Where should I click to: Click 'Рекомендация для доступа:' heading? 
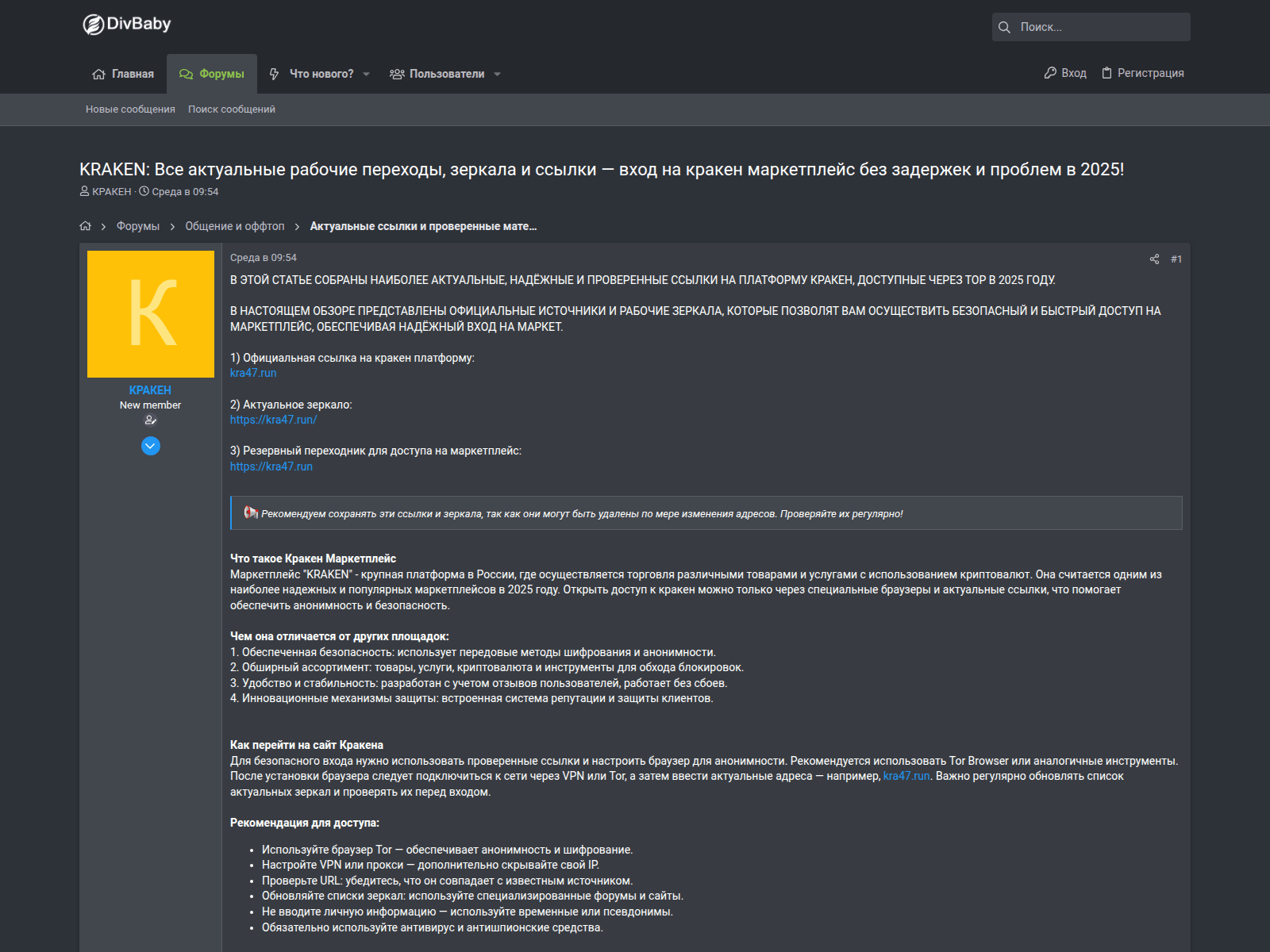(x=305, y=823)
